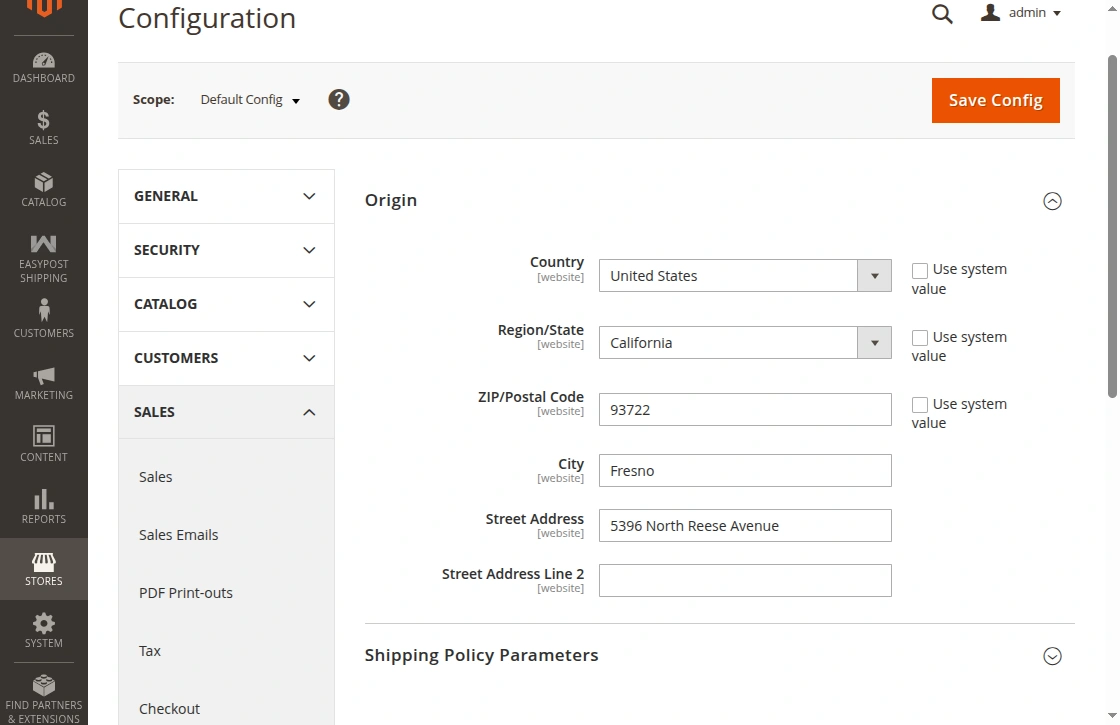
Task: Expand the CATALOG configuration group
Action: [x=226, y=304]
